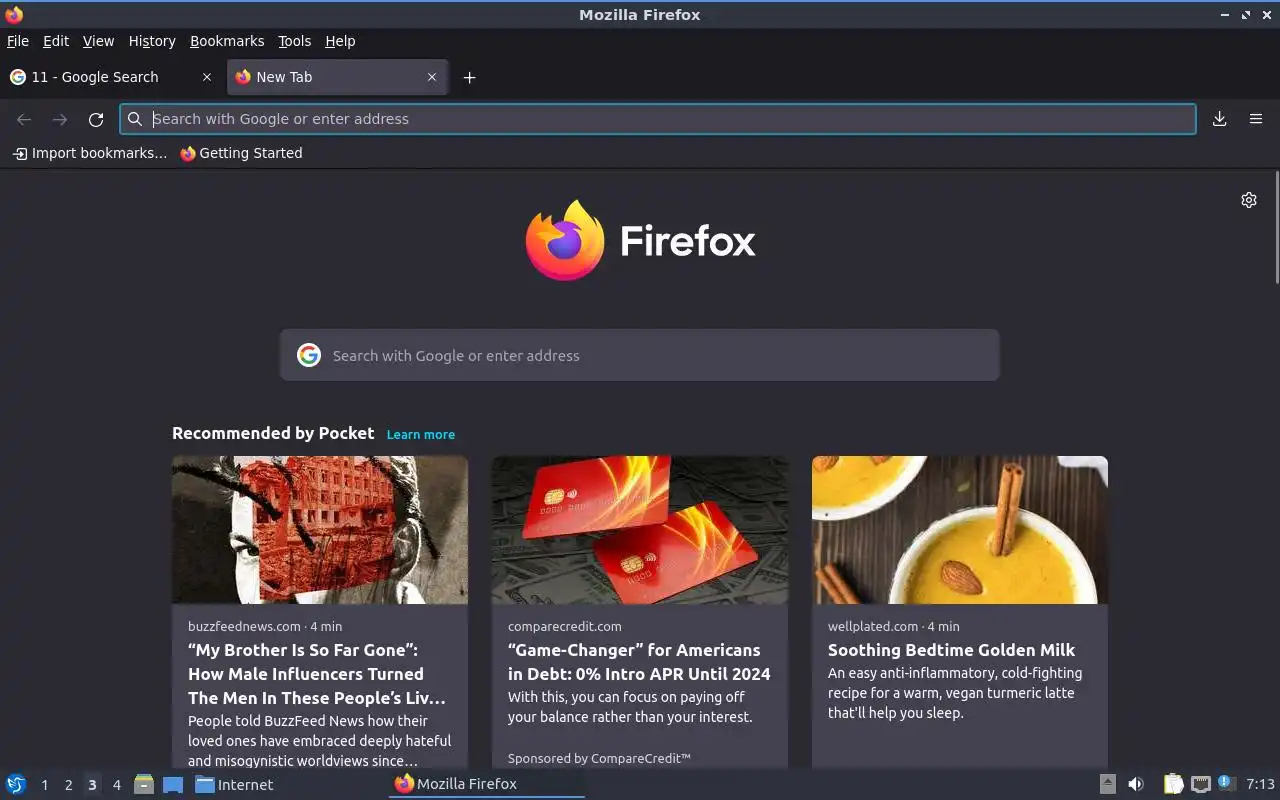Screen dimensions: 1280x800
Task: Open the red credit cards thumbnail
Action: click(x=640, y=530)
